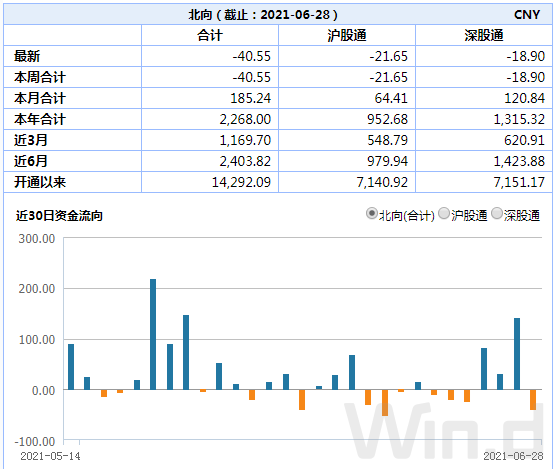Click the lowest orange bar near -50
The image size is (554, 469).
pos(385,403)
